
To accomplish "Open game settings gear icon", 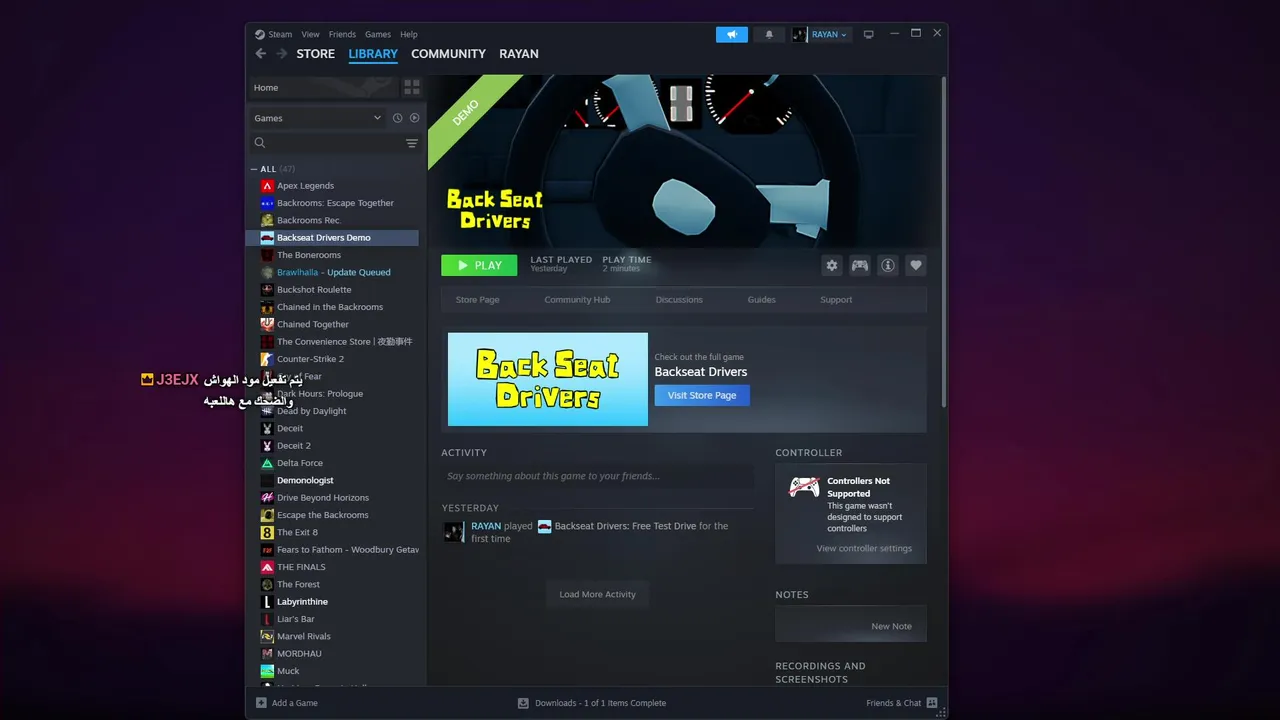I will coord(832,265).
